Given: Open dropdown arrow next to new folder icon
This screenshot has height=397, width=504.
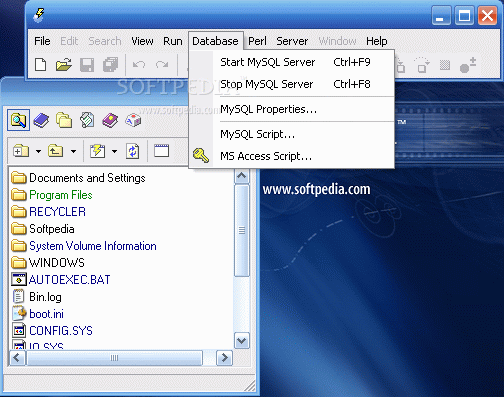Looking at the screenshot, I should (38, 151).
